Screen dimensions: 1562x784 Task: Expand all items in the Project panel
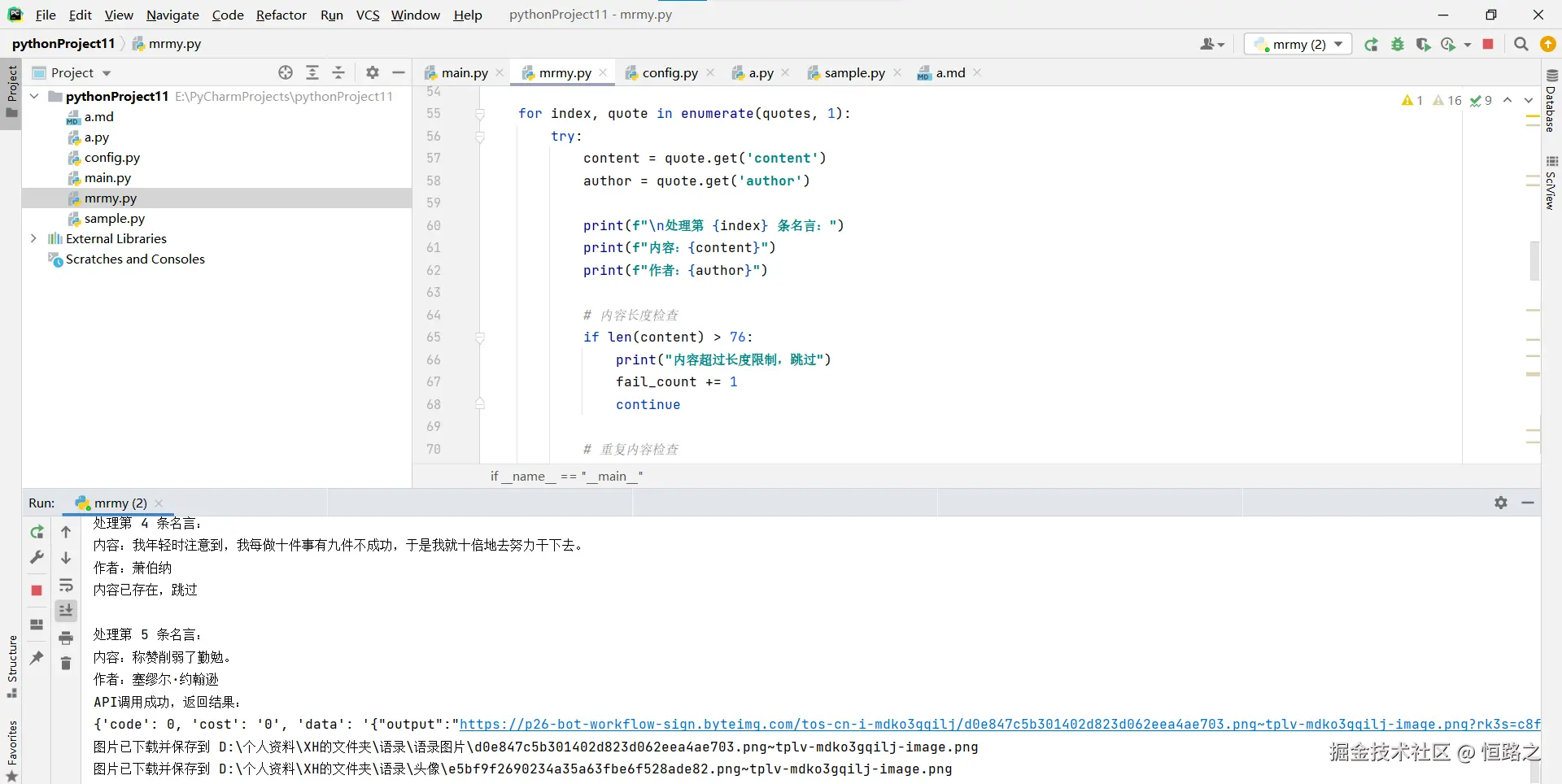pyautogui.click(x=312, y=72)
